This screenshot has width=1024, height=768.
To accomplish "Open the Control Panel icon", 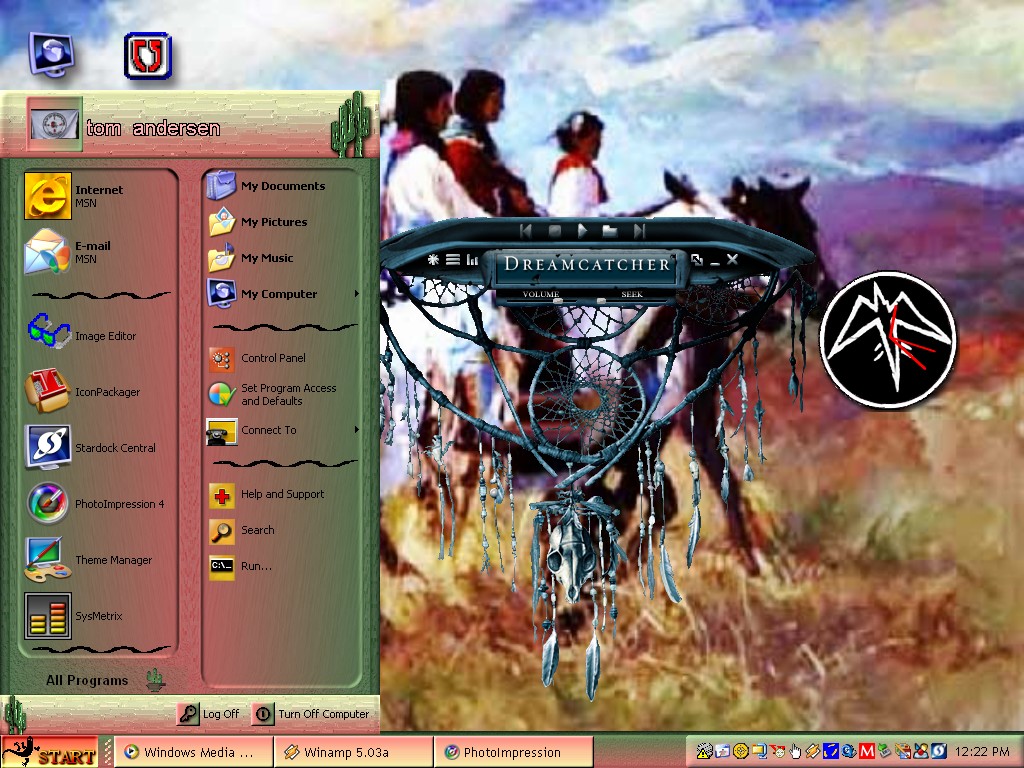I will 221,358.
